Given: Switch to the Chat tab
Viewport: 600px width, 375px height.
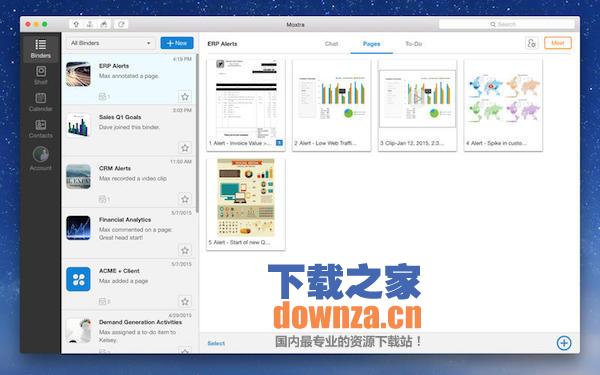Looking at the screenshot, I should pyautogui.click(x=331, y=44).
